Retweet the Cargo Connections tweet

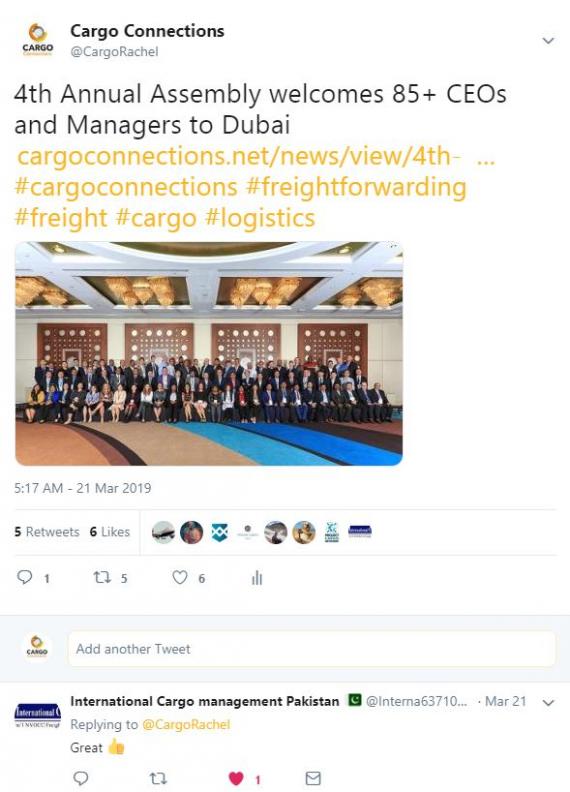click(103, 577)
